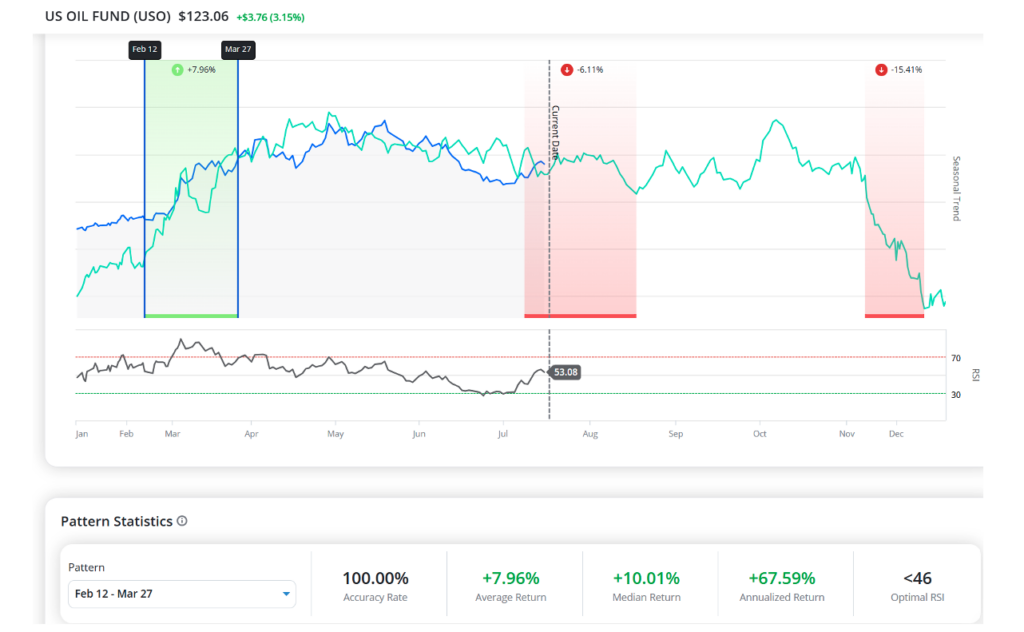Click the -6.11% percentage label
Screen dimensions: 1024x632
pos(590,70)
